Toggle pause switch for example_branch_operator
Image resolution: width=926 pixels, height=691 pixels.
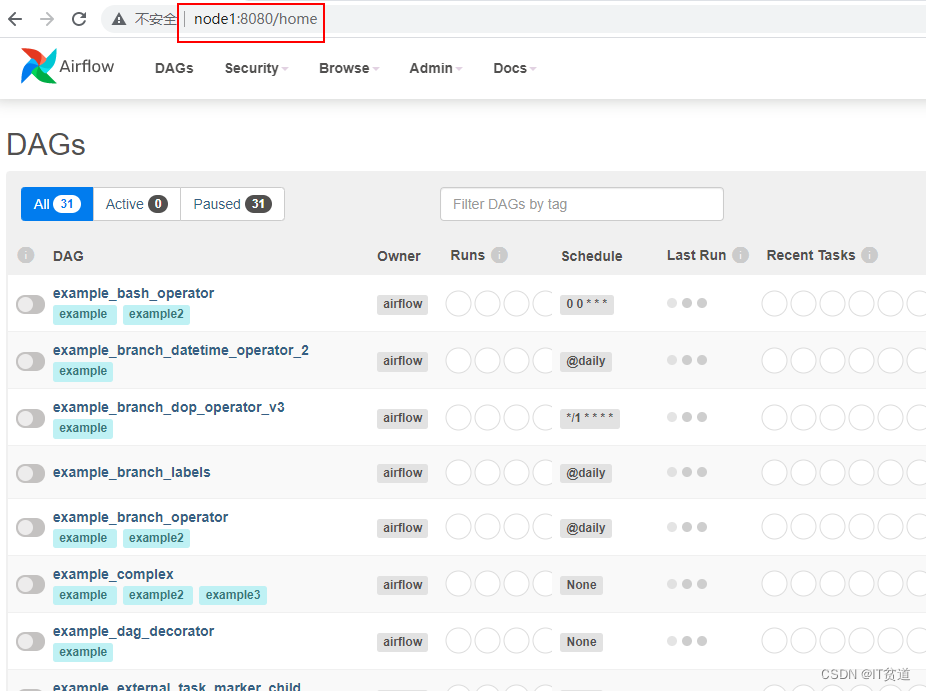[31, 527]
